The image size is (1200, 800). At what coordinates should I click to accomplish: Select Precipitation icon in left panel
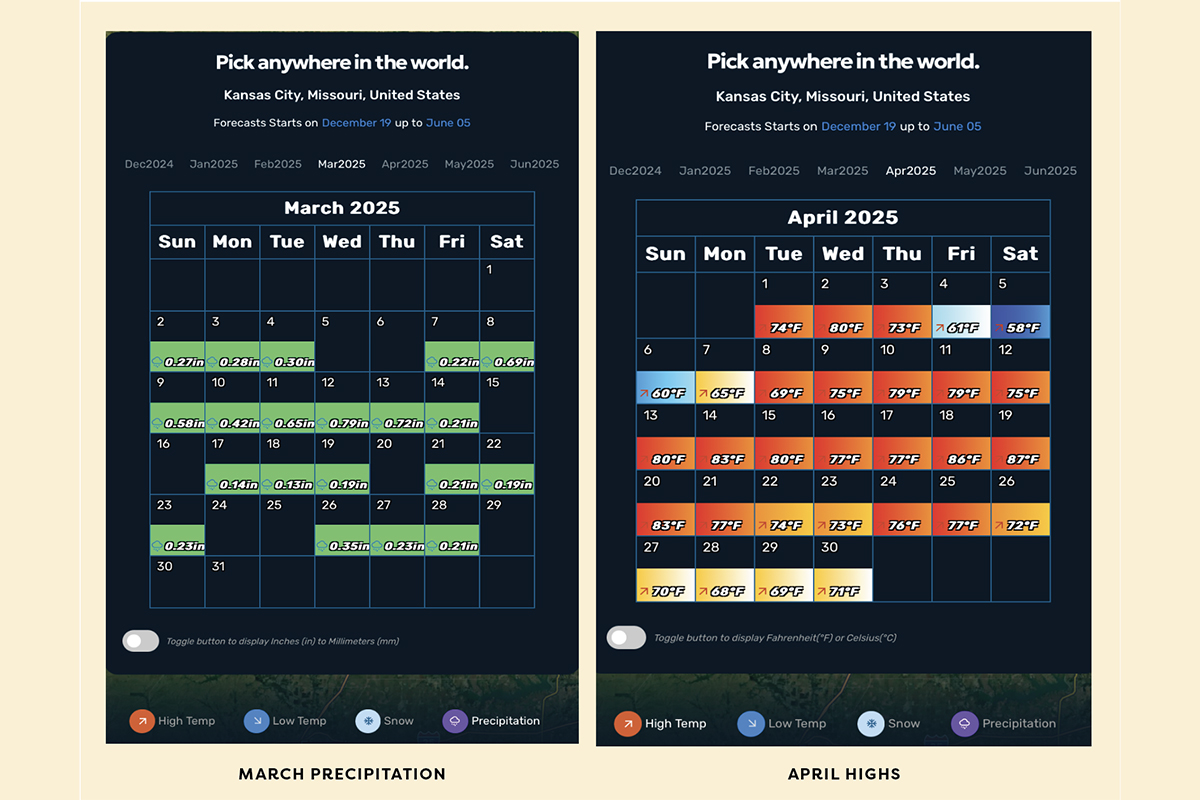click(x=455, y=721)
